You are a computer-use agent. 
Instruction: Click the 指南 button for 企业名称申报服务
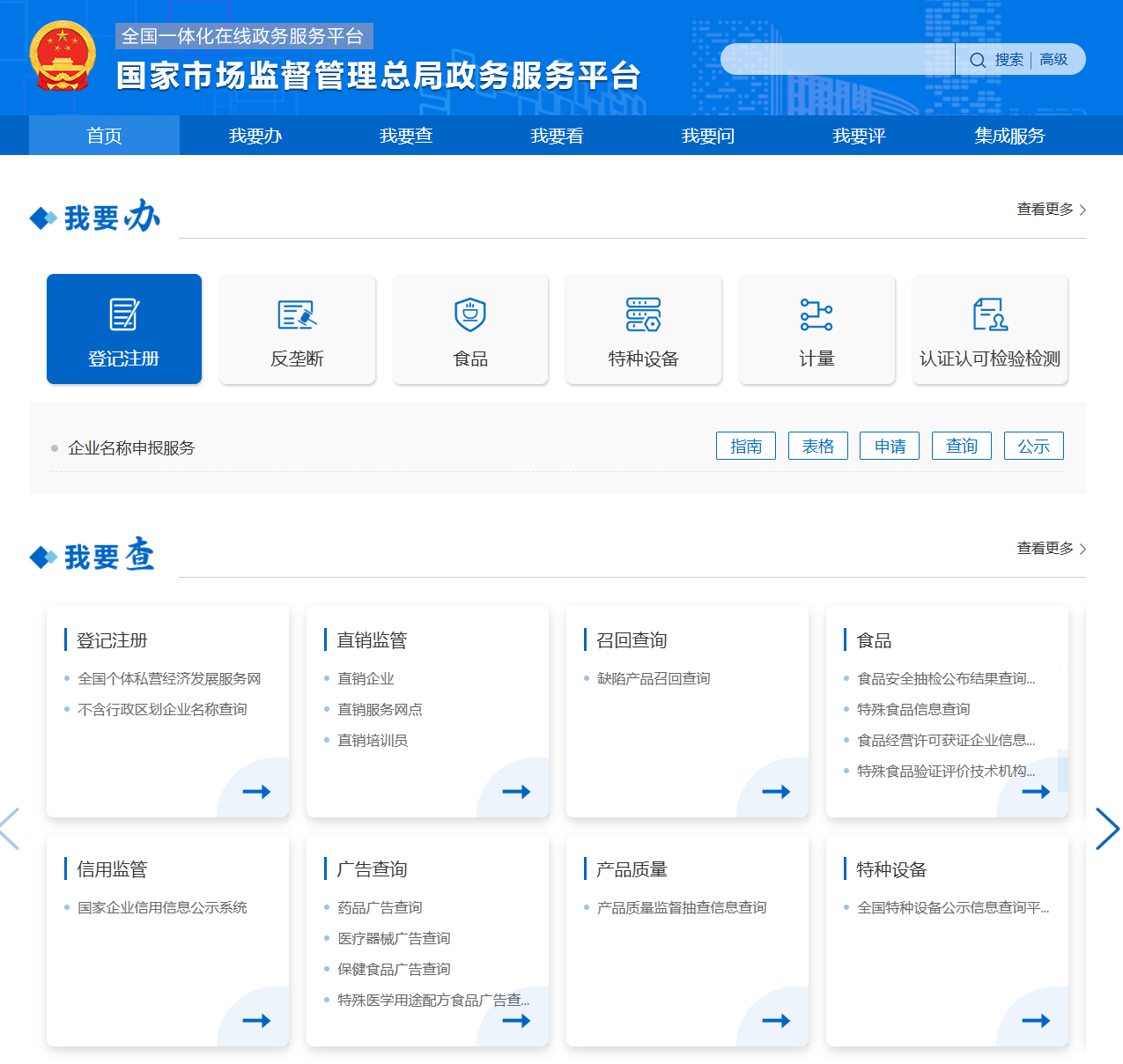click(x=745, y=446)
